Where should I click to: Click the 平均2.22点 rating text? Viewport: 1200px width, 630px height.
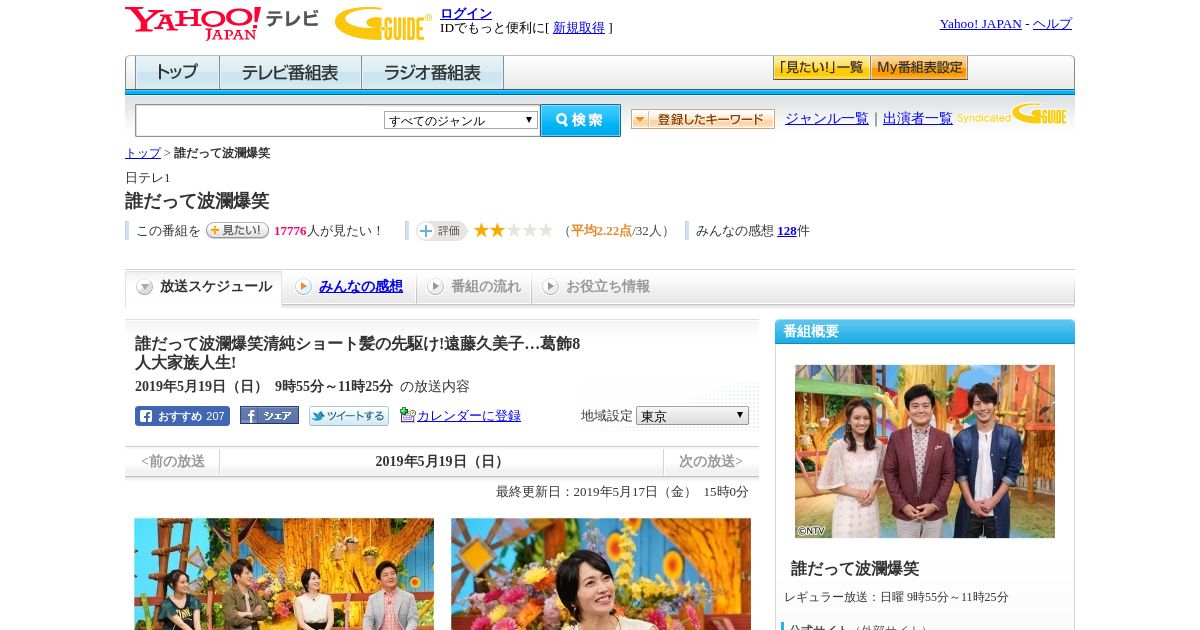601,231
